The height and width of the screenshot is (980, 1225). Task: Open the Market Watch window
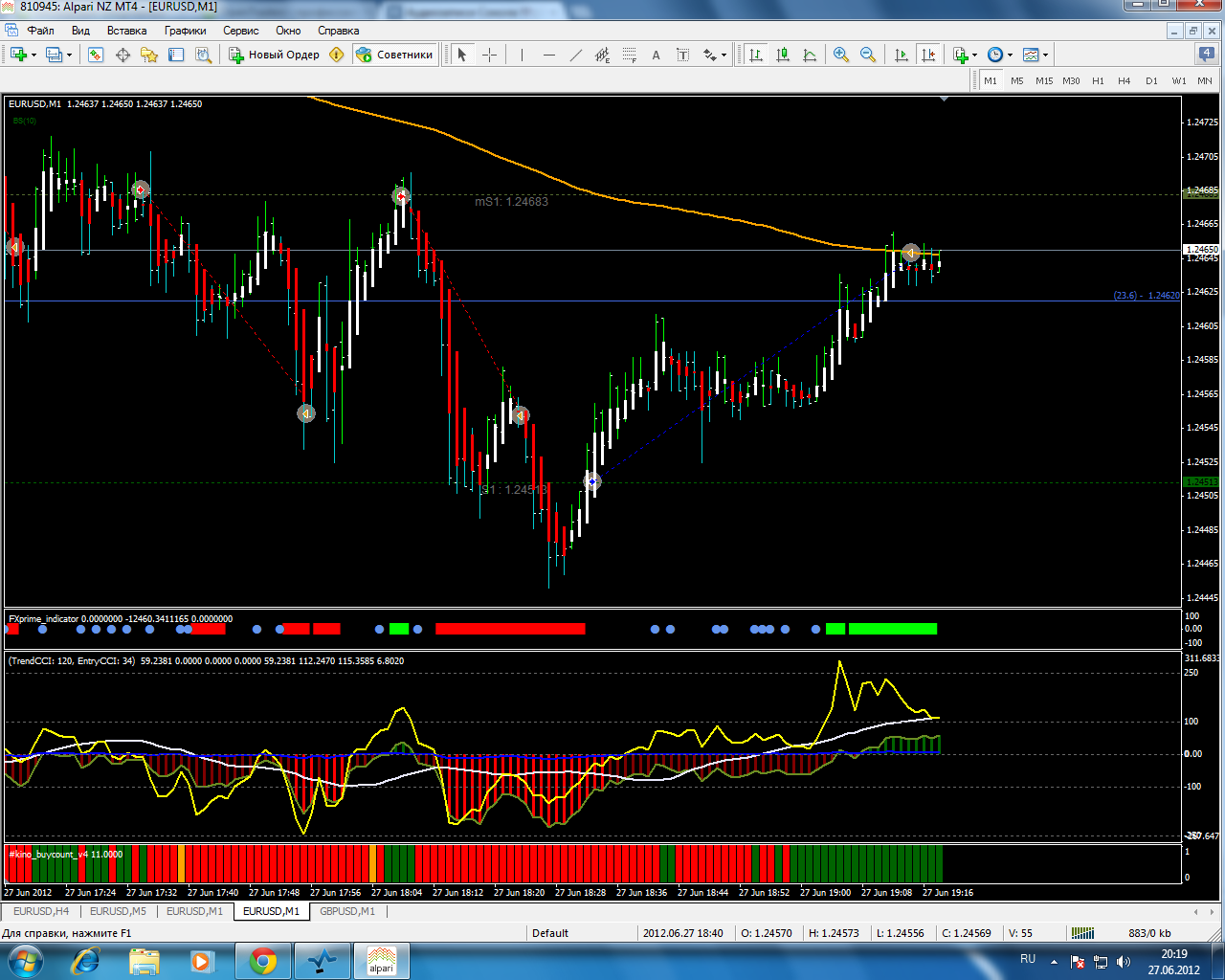click(96, 55)
